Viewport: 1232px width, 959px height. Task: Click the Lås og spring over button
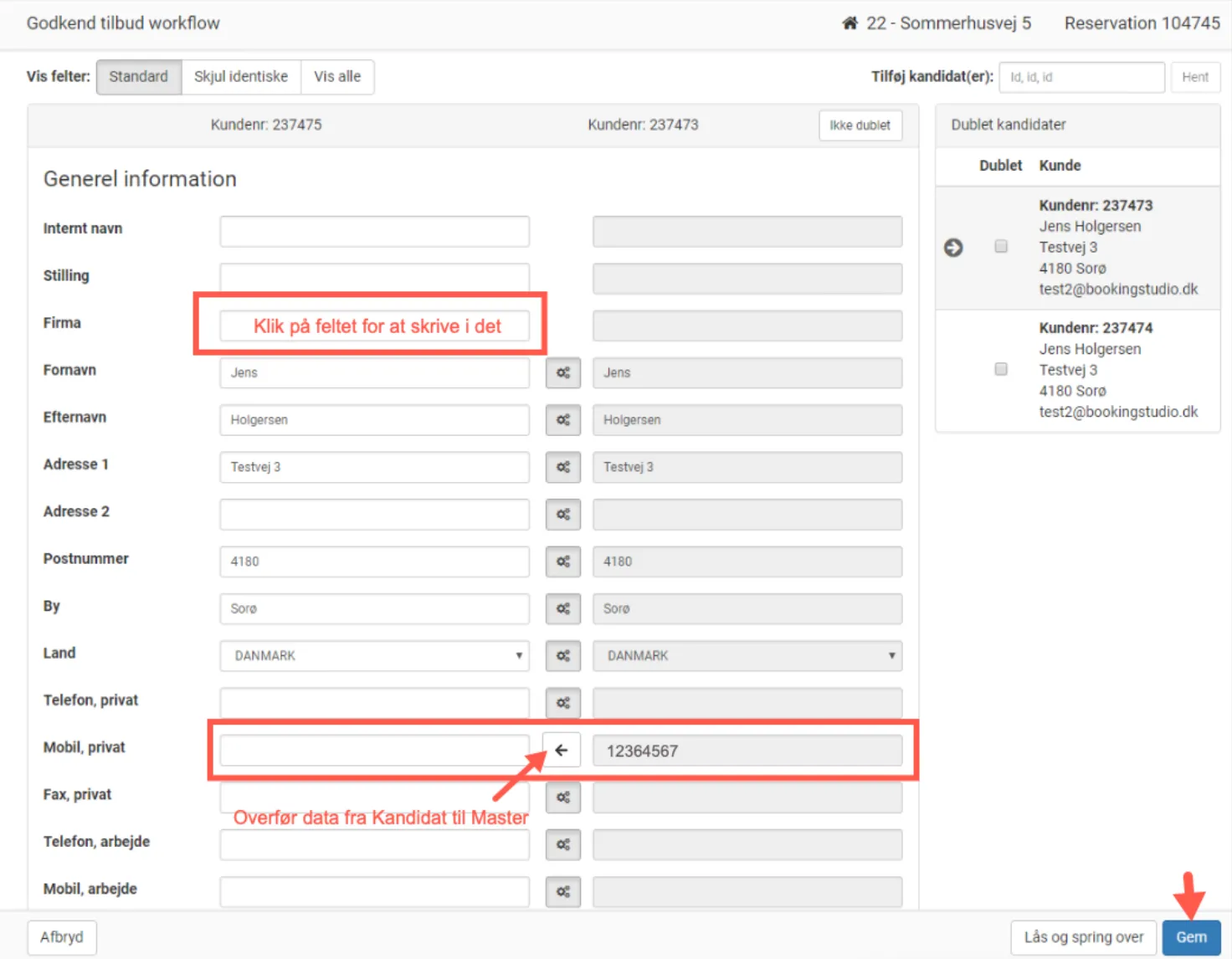click(x=1083, y=937)
